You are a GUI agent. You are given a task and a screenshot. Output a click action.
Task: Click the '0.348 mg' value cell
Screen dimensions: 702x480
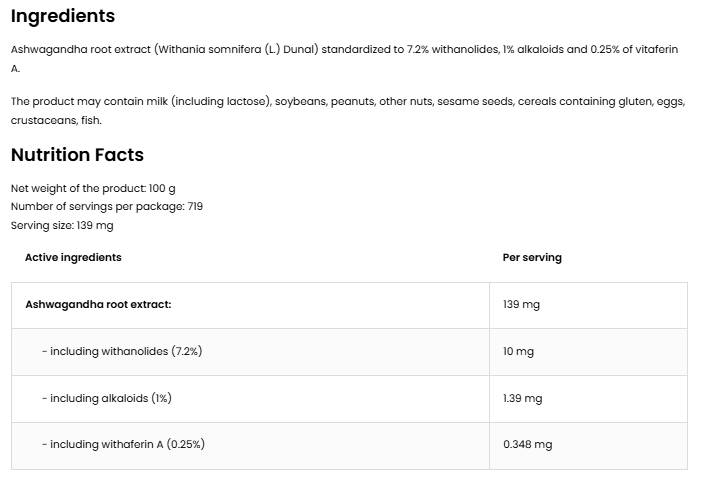(x=527, y=444)
